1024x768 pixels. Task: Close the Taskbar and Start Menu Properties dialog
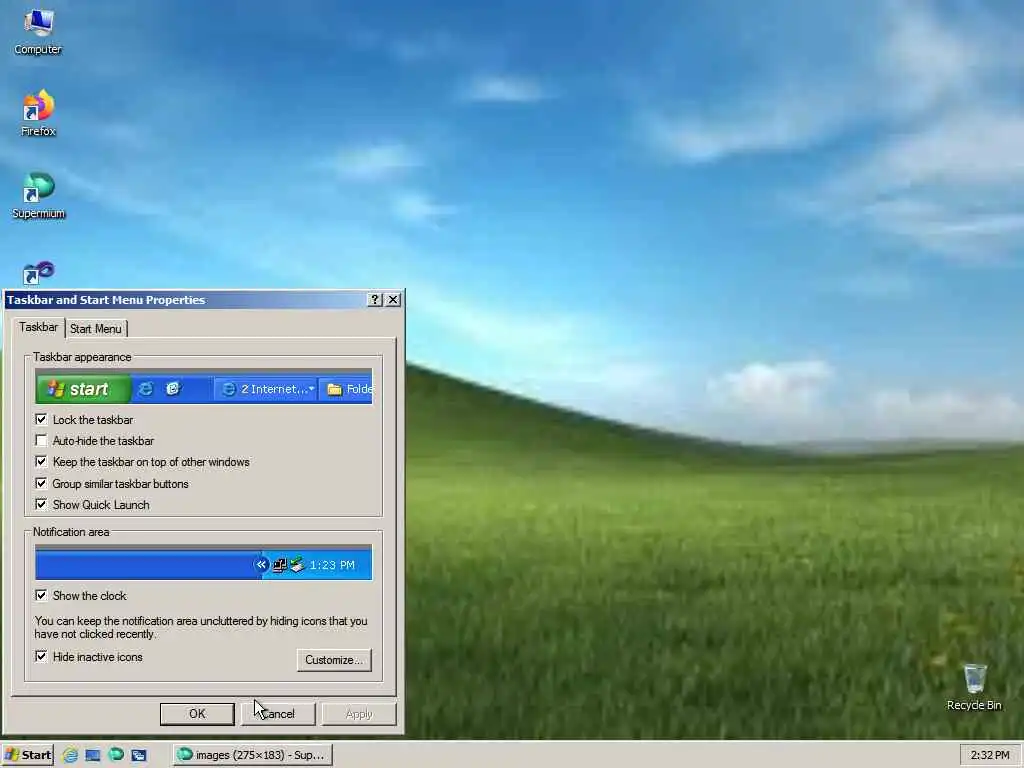coord(392,300)
